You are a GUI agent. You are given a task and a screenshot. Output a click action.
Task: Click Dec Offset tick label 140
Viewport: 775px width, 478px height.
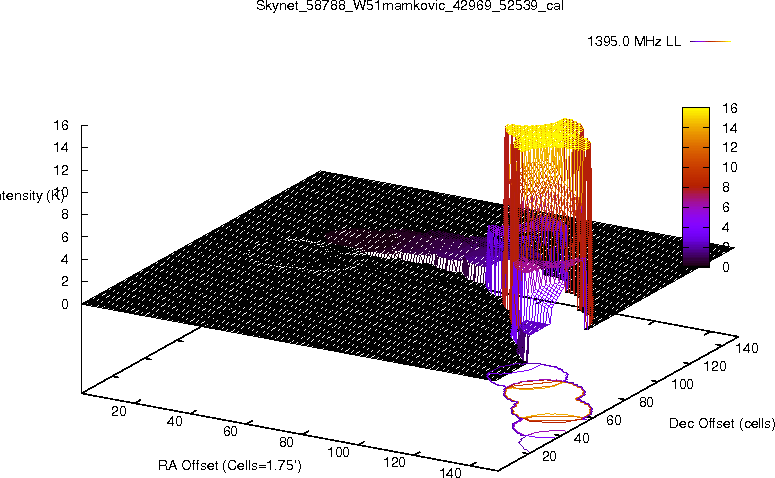tap(747, 348)
